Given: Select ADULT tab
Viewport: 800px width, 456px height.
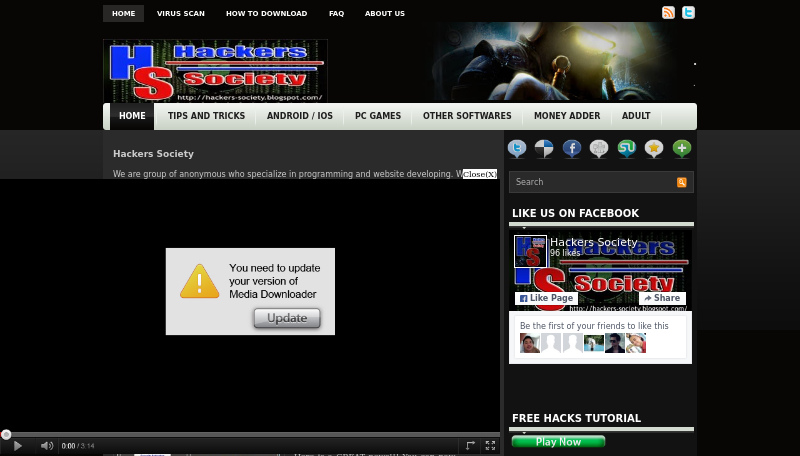Looking at the screenshot, I should tap(636, 116).
